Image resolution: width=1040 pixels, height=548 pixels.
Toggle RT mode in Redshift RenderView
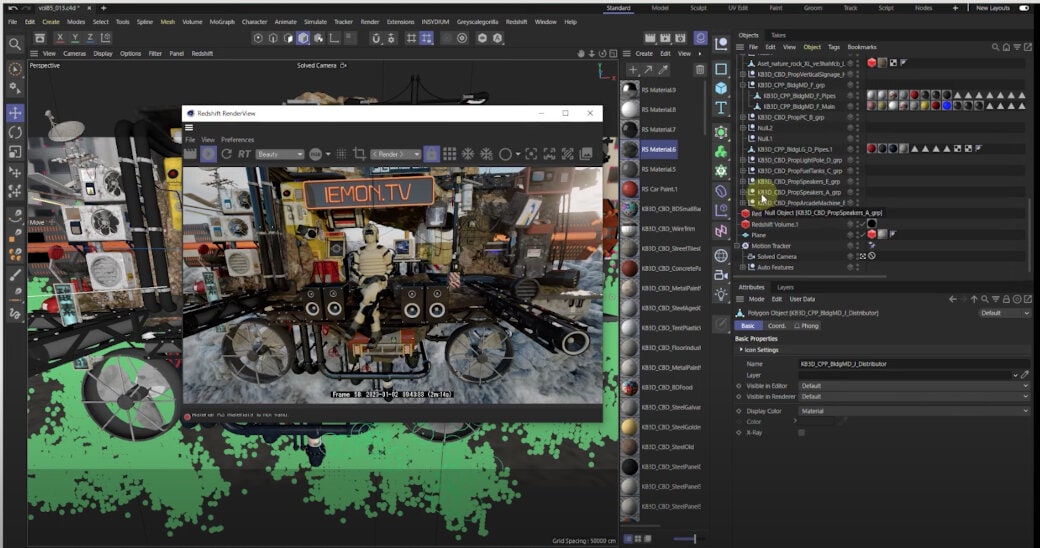pyautogui.click(x=244, y=154)
